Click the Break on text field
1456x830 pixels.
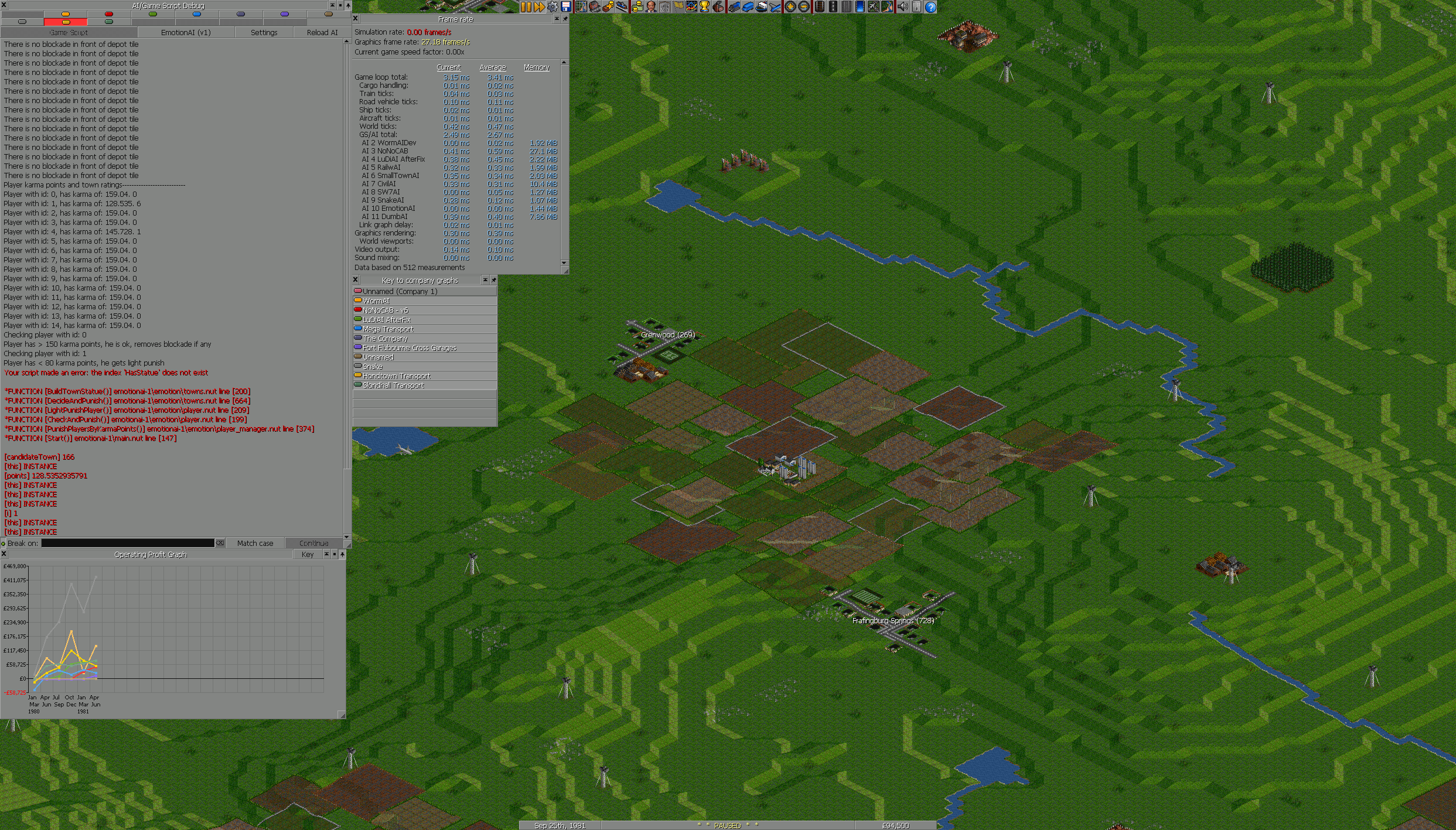(128, 543)
